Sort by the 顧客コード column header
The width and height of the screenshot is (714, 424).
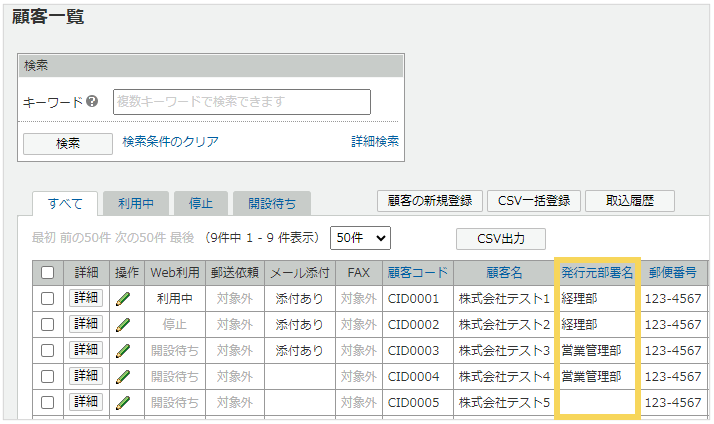coord(417,272)
